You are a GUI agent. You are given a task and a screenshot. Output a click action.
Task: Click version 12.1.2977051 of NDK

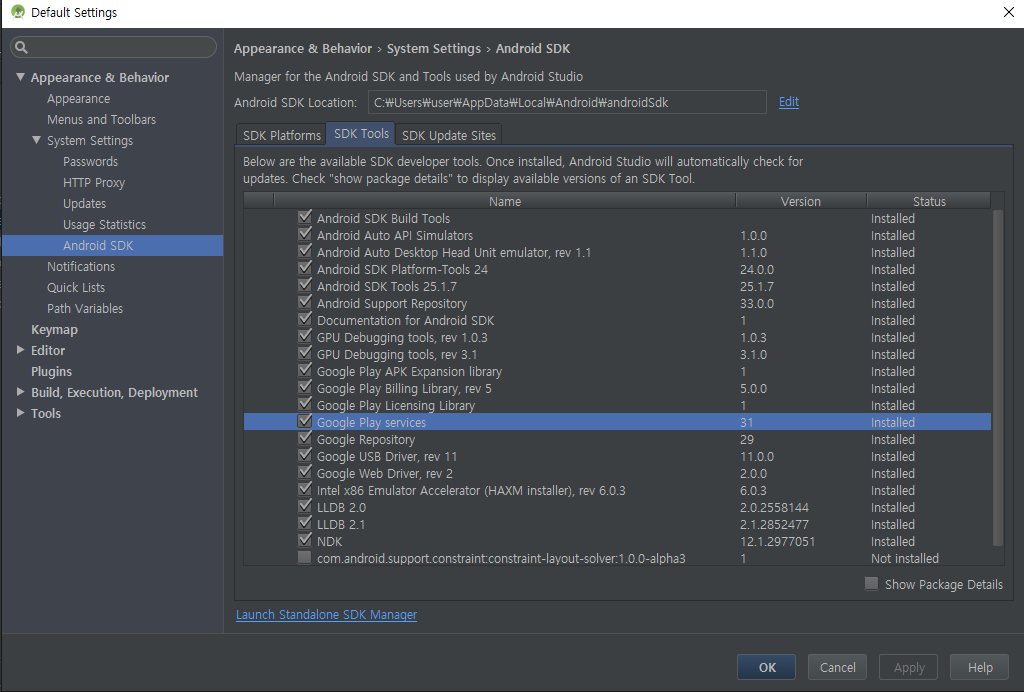[x=777, y=541]
